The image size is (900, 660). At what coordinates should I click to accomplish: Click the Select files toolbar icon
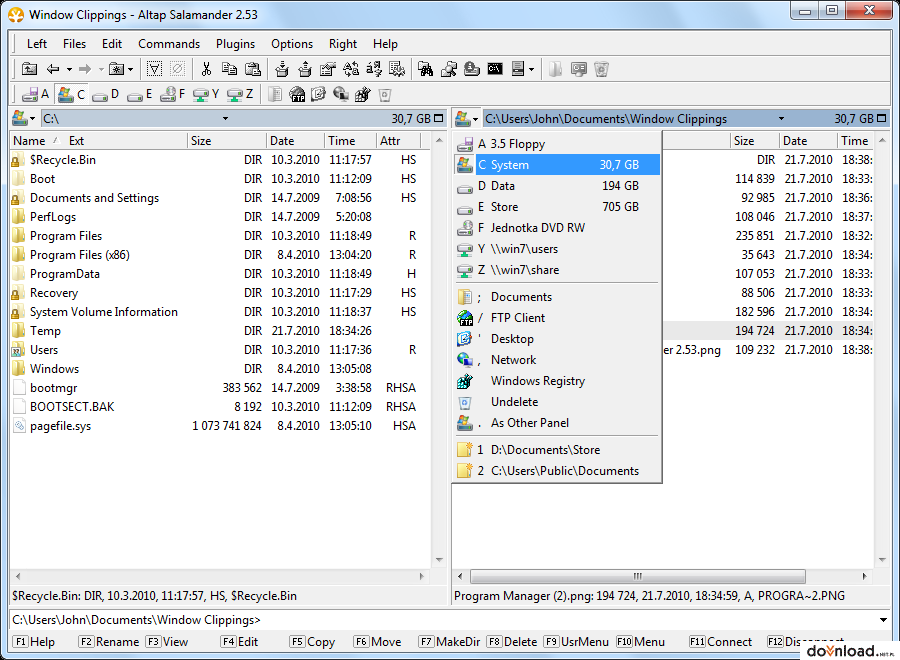point(154,69)
